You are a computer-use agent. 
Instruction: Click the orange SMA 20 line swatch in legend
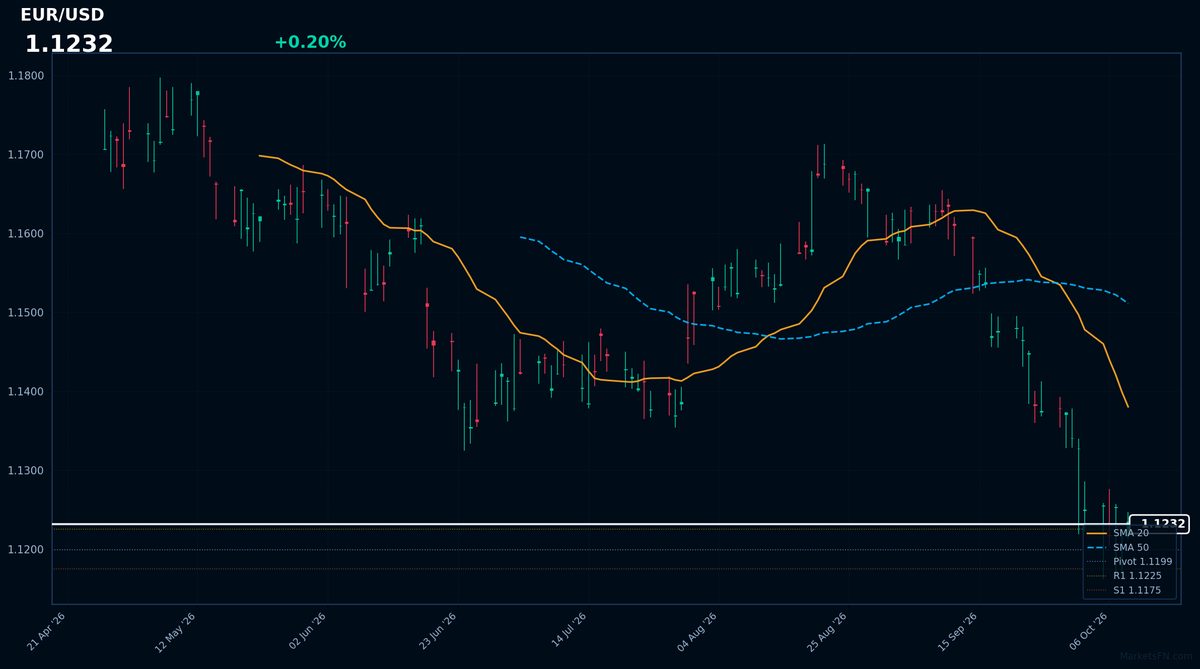[x=1096, y=533]
